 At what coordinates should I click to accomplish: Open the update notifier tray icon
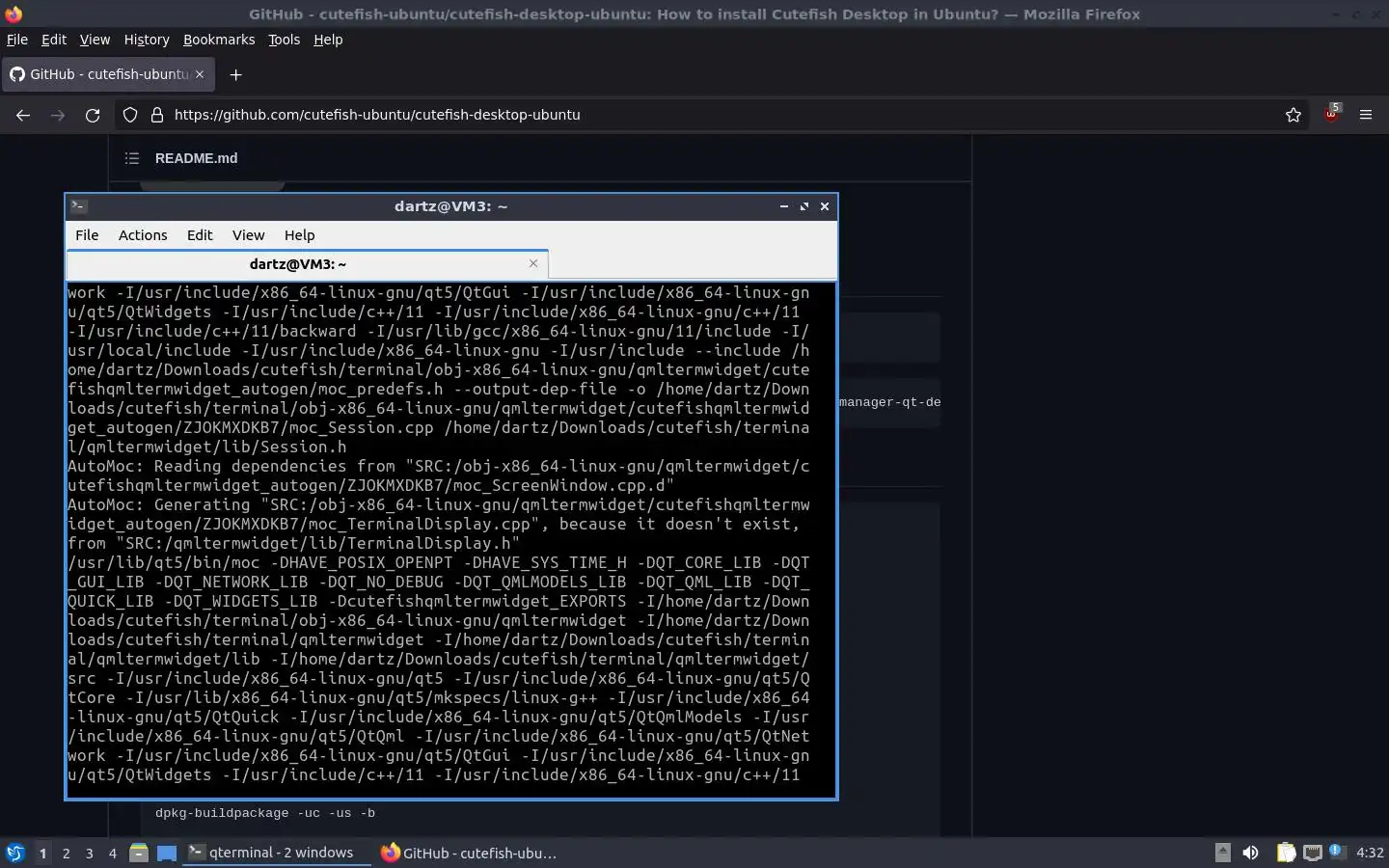coord(1337,852)
